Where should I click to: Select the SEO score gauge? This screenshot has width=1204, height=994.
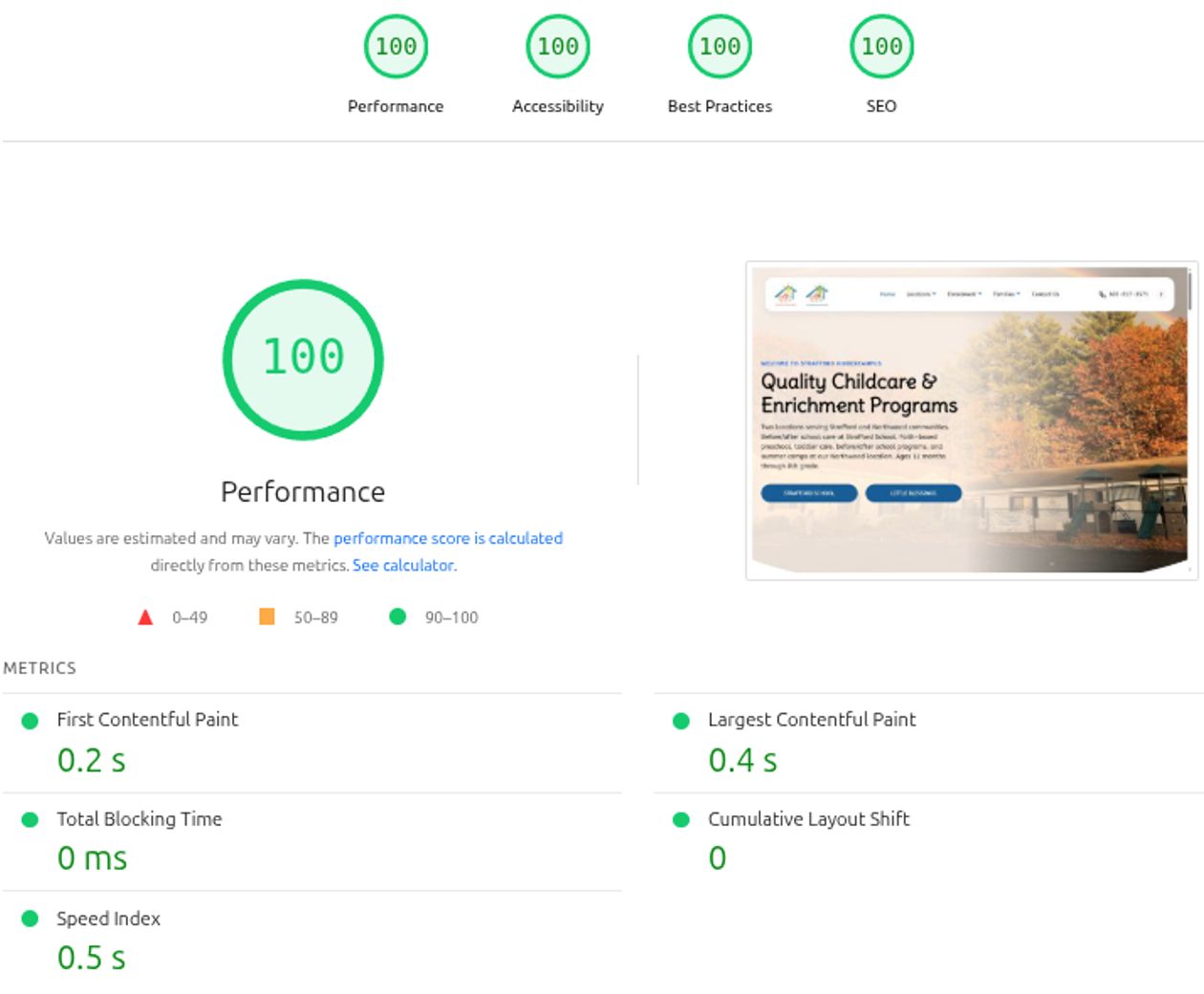[881, 44]
